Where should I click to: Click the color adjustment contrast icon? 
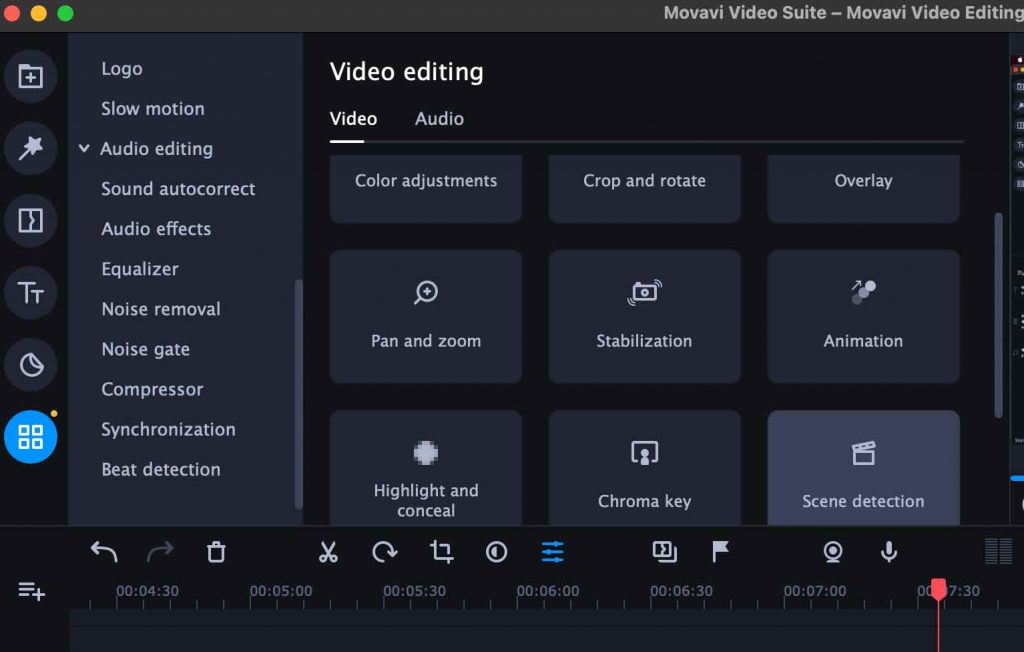(x=496, y=551)
